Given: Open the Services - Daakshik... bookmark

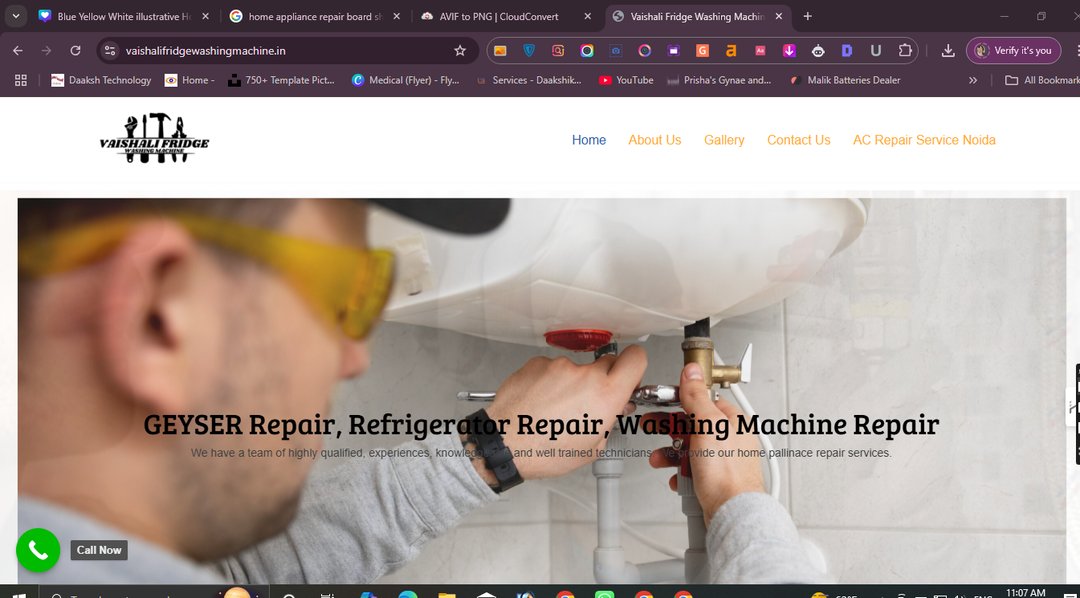Looking at the screenshot, I should click(x=528, y=80).
